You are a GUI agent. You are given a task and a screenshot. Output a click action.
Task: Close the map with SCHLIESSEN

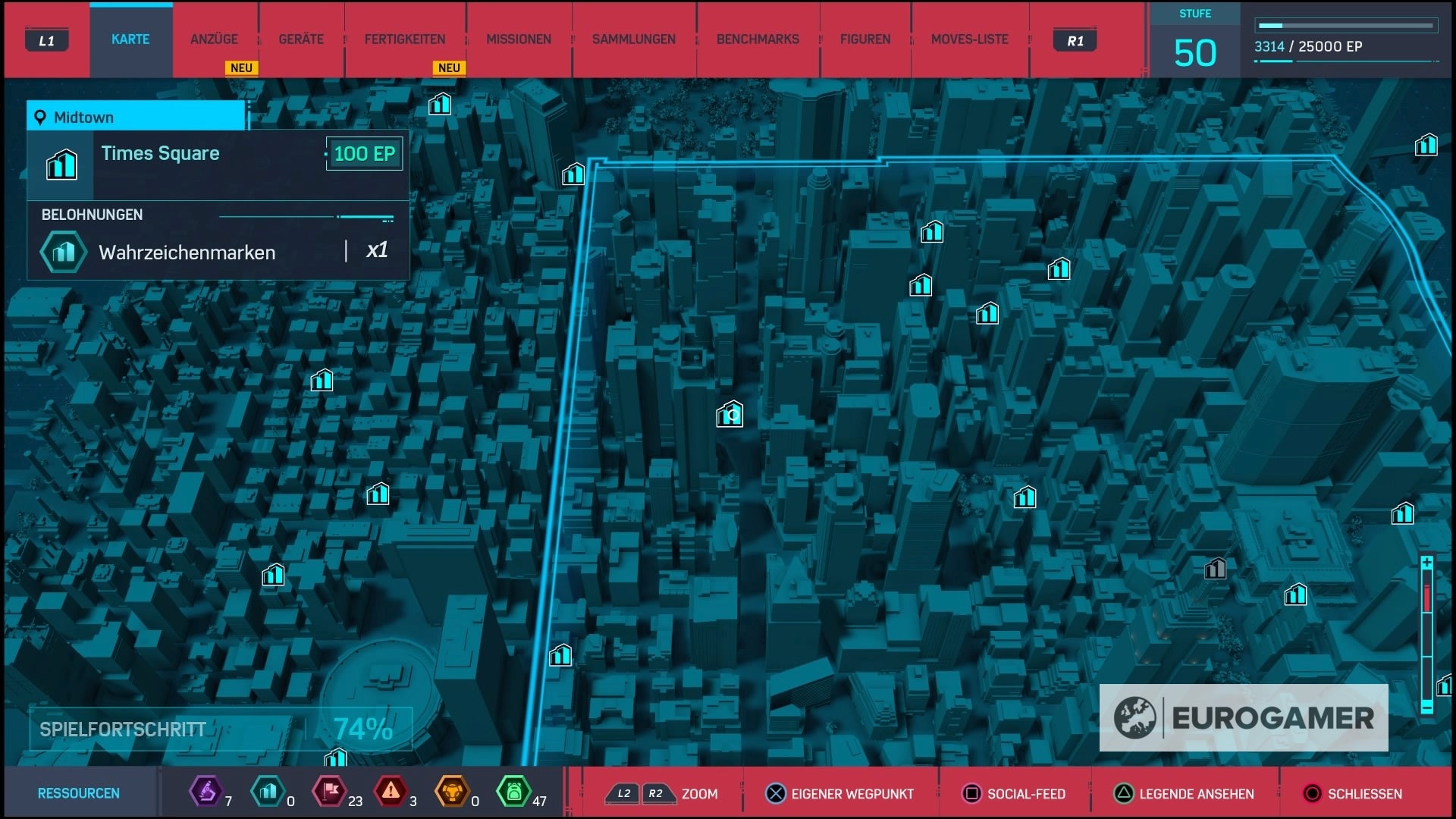pyautogui.click(x=1365, y=794)
